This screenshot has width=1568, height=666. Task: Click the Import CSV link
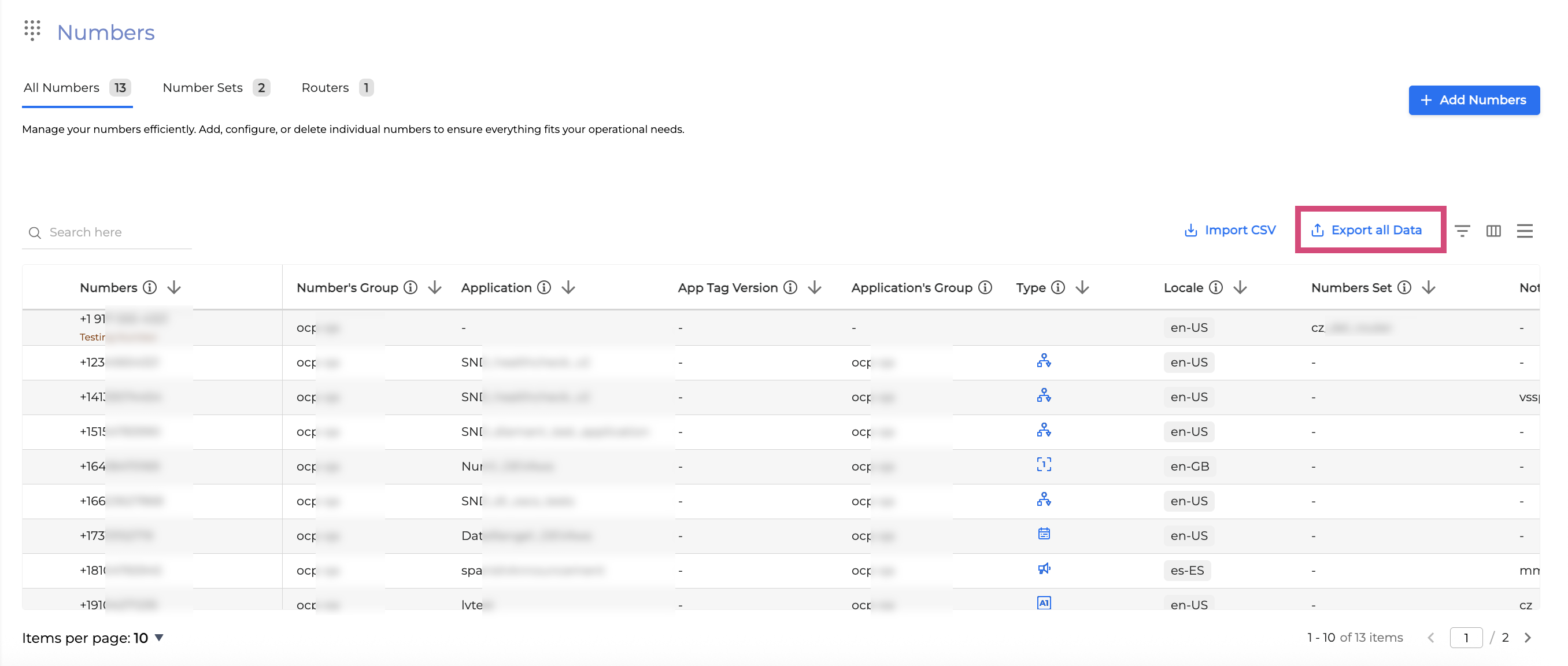[1230, 230]
